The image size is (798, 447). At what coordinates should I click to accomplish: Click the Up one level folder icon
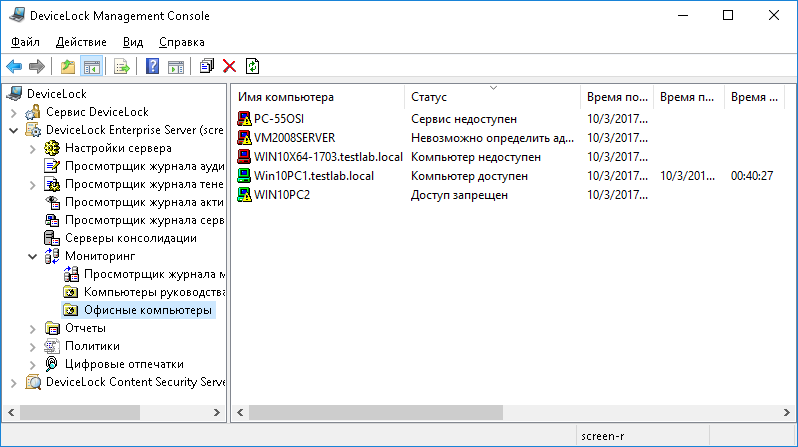[x=68, y=67]
